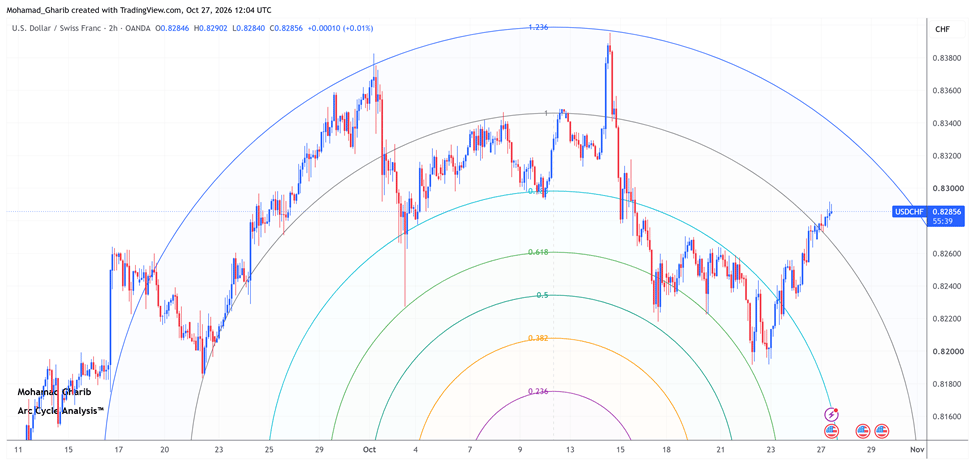The width and height of the screenshot is (975, 462).
Task: Click the 11 date label on time axis
Action: pyautogui.click(x=19, y=450)
